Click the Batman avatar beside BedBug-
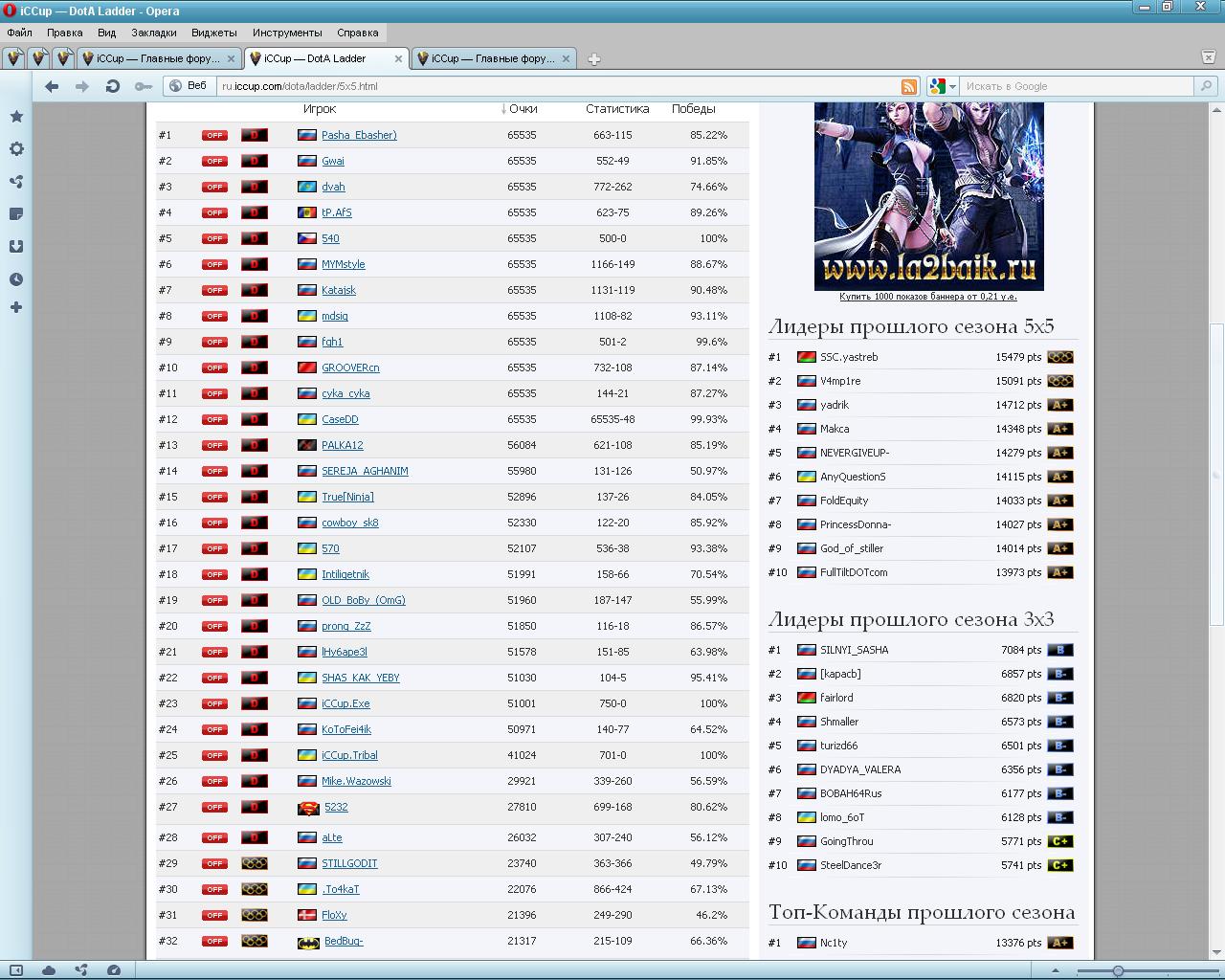This screenshot has width=1225, height=980. click(308, 942)
